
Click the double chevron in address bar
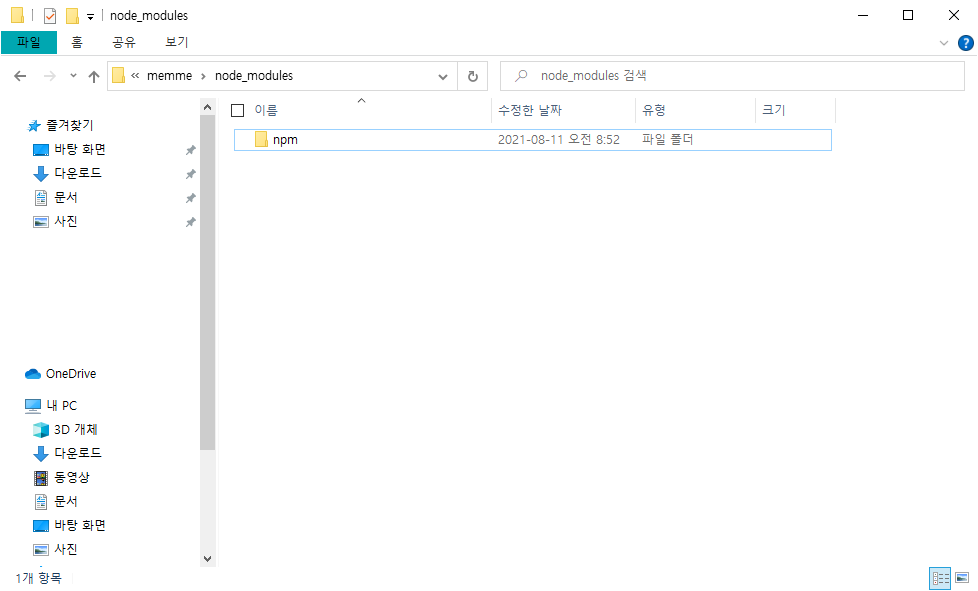point(135,76)
